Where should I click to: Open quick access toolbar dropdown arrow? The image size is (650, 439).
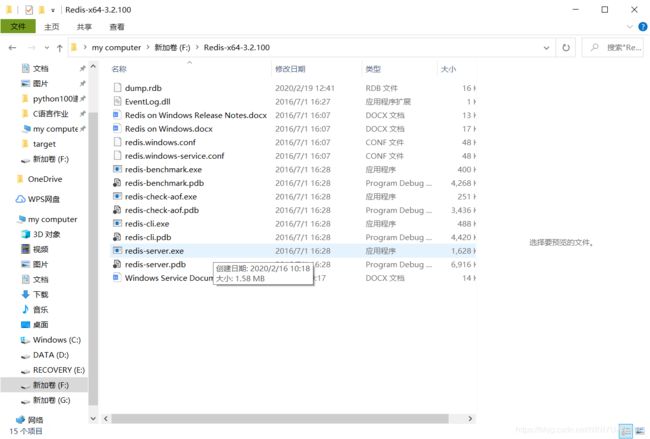click(x=53, y=10)
